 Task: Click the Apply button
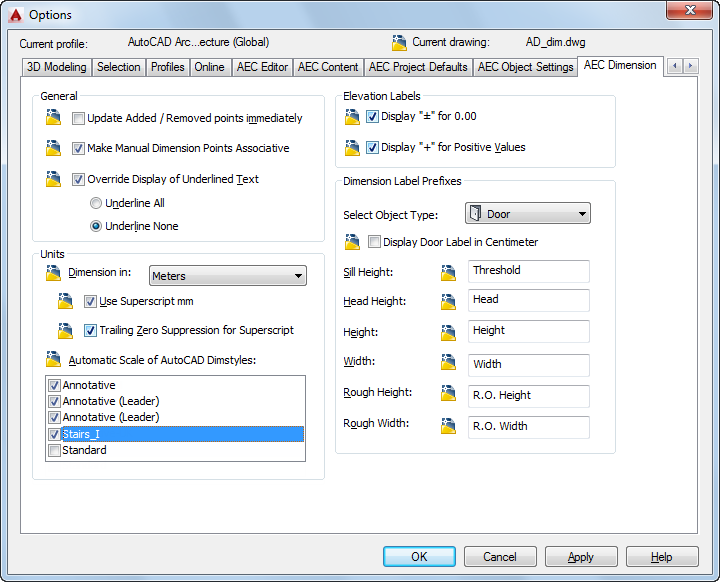[581, 557]
